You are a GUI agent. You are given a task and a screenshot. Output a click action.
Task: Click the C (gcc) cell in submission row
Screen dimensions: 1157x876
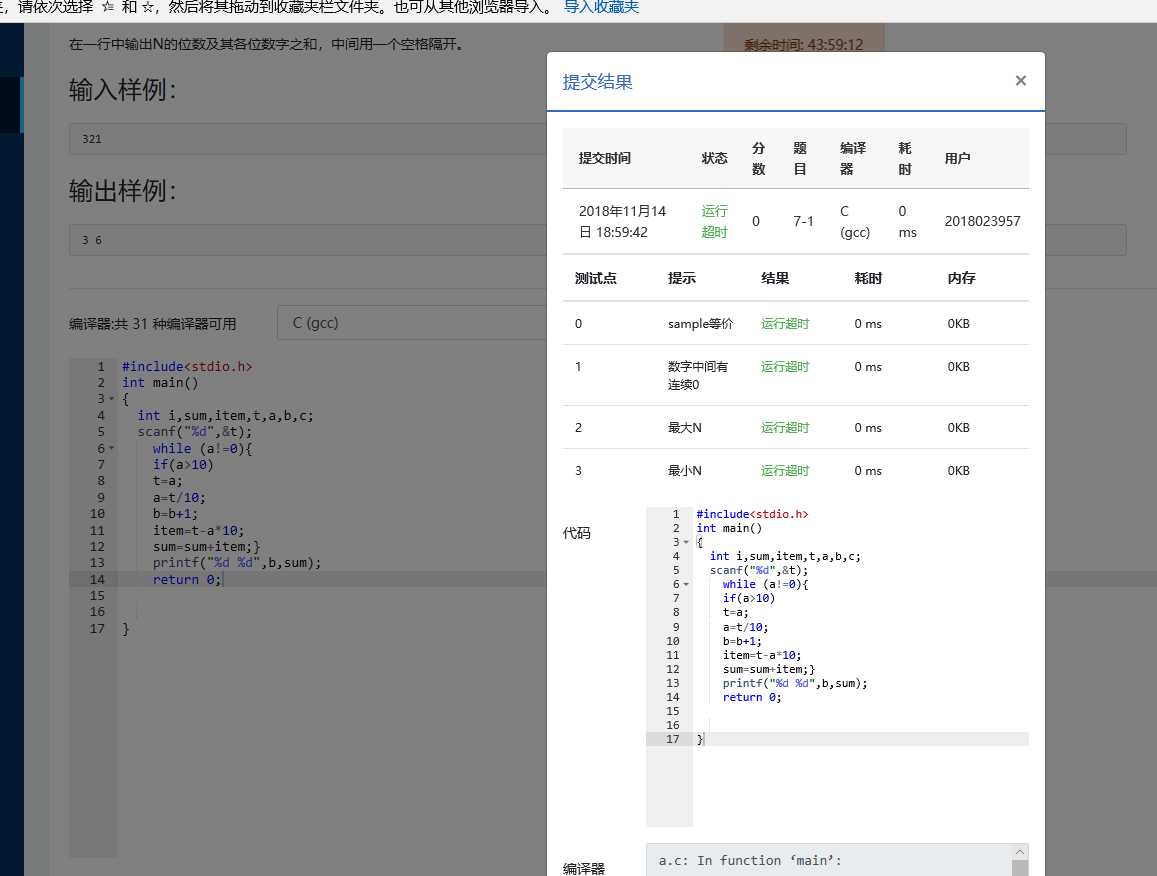pyautogui.click(x=854, y=221)
